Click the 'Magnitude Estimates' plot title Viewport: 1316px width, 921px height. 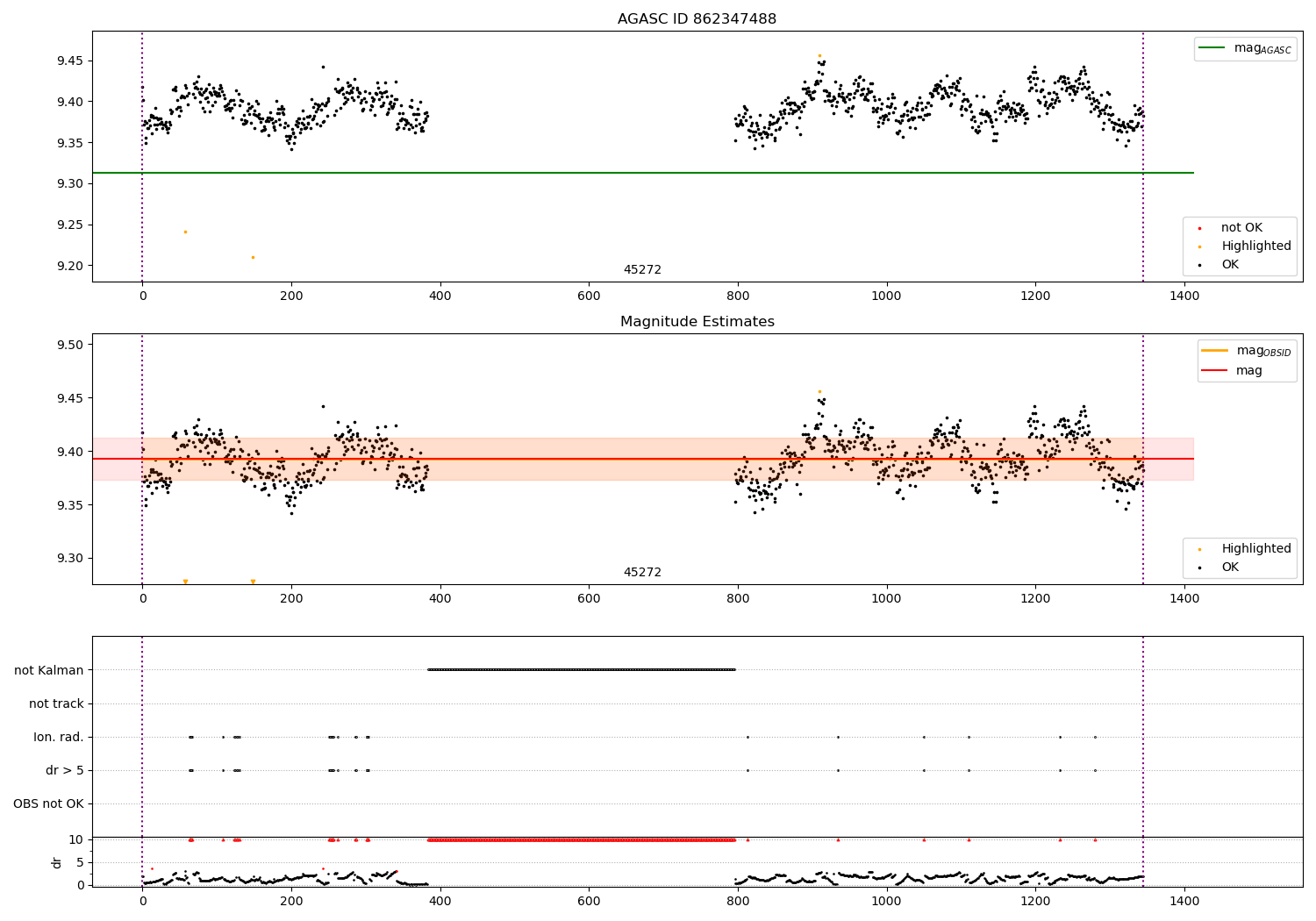[697, 322]
